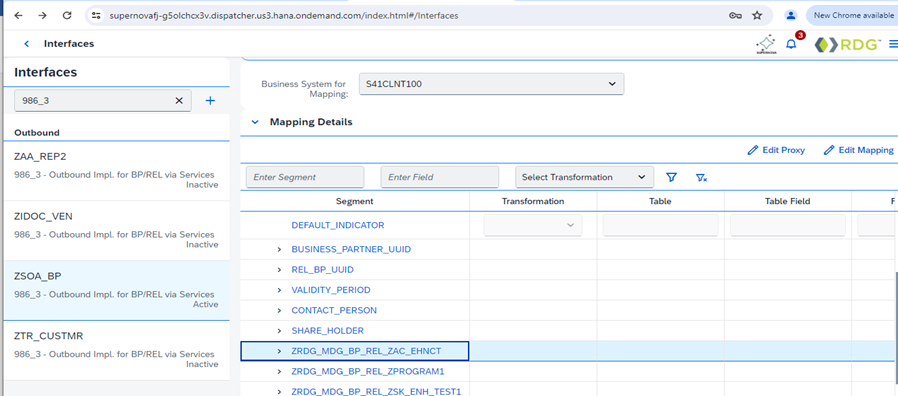Open DEFAULT_INDICATOR transformation dropdown
This screenshot has height=396, width=898.
click(x=533, y=225)
